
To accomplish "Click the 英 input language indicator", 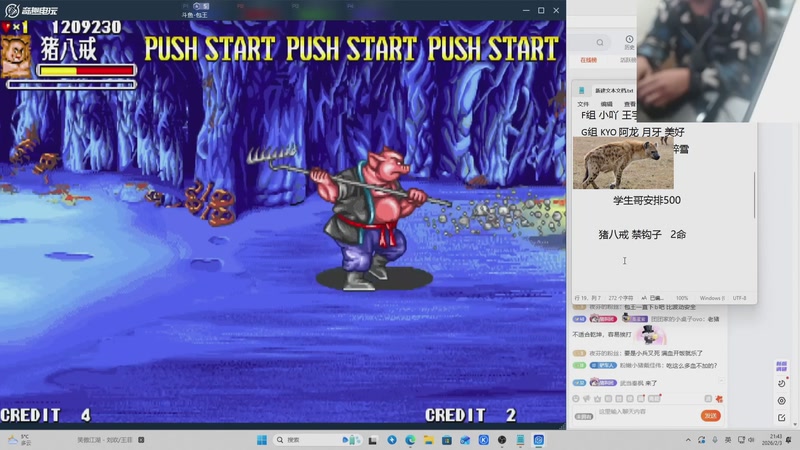I will [x=728, y=440].
